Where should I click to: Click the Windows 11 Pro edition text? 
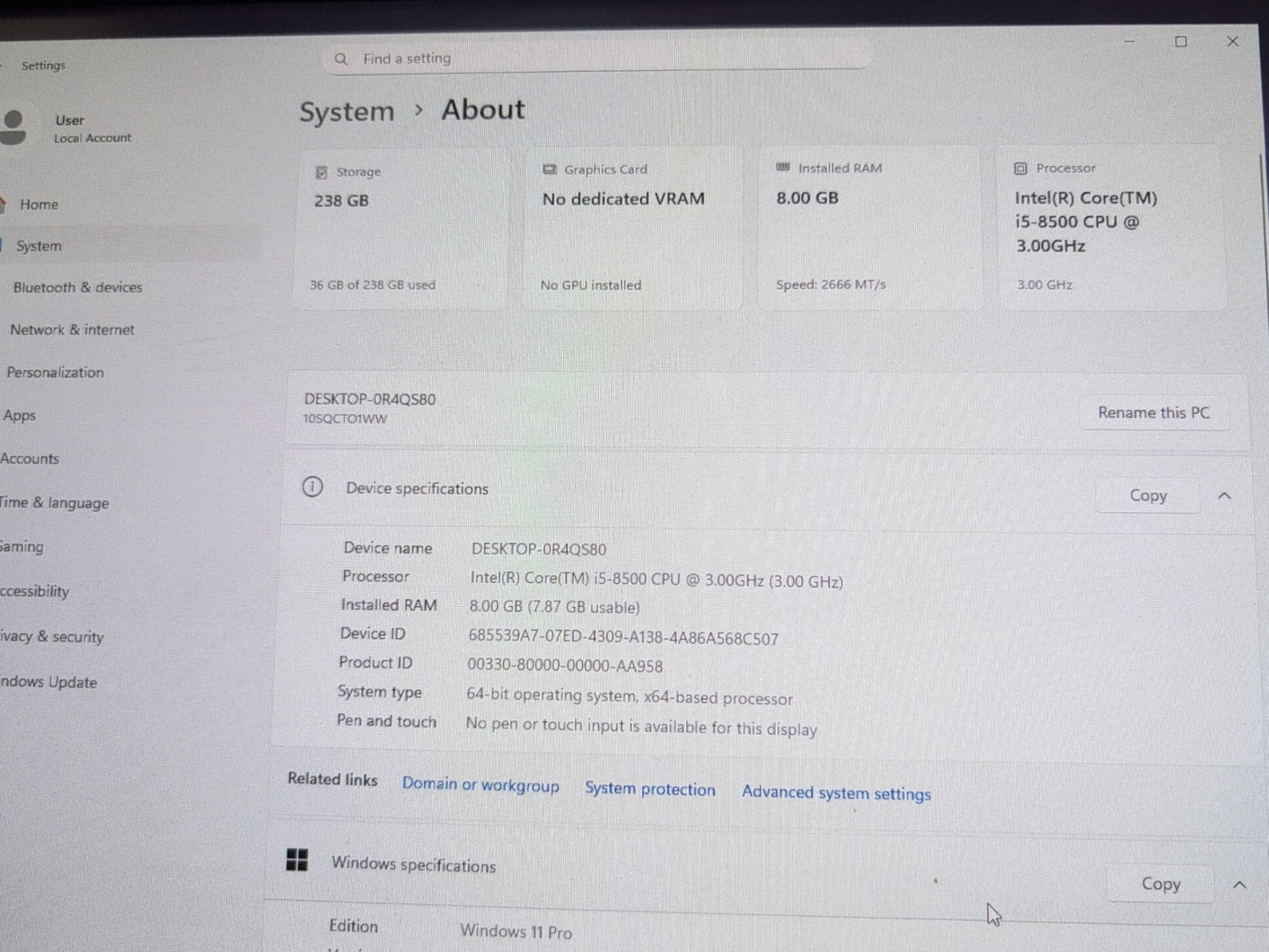click(x=516, y=932)
